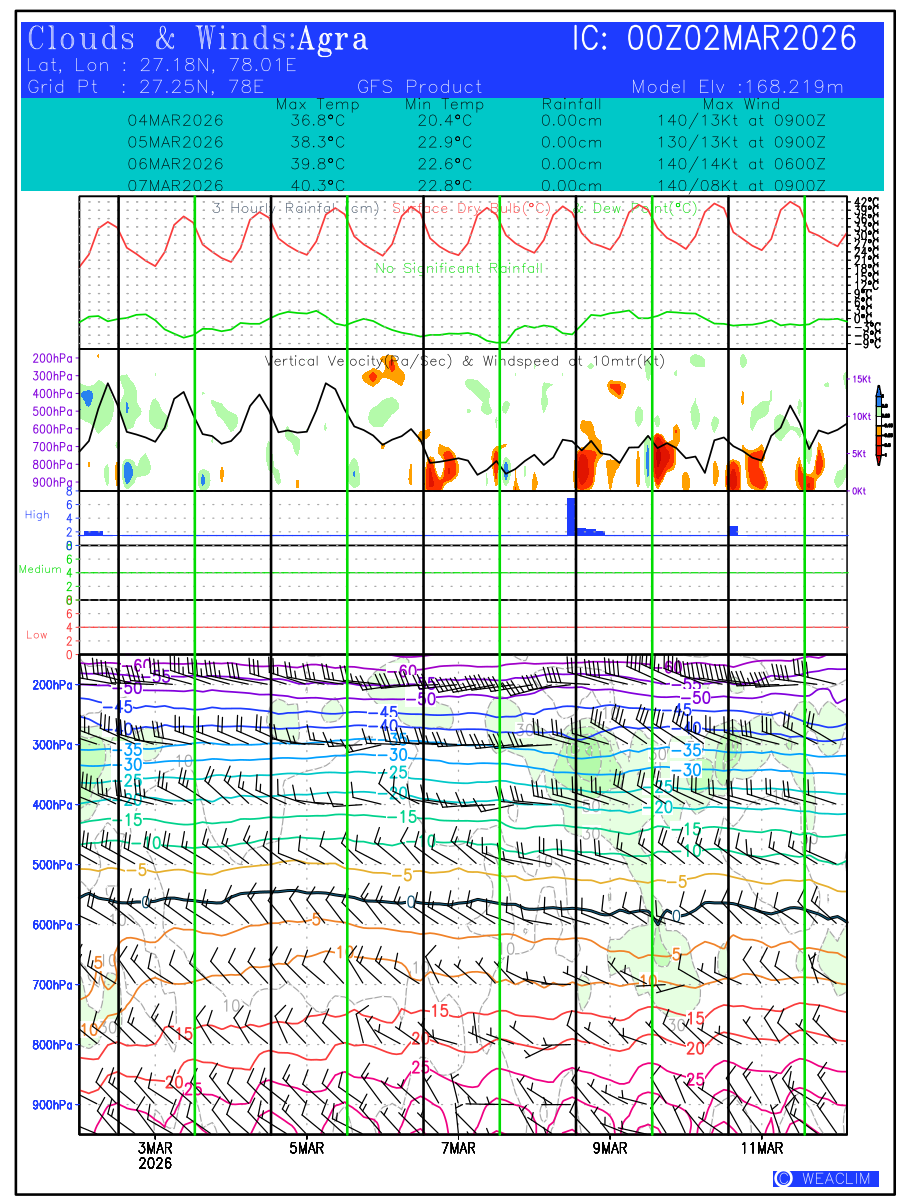Select the Low cloud panel label

pyautogui.click(x=37, y=635)
